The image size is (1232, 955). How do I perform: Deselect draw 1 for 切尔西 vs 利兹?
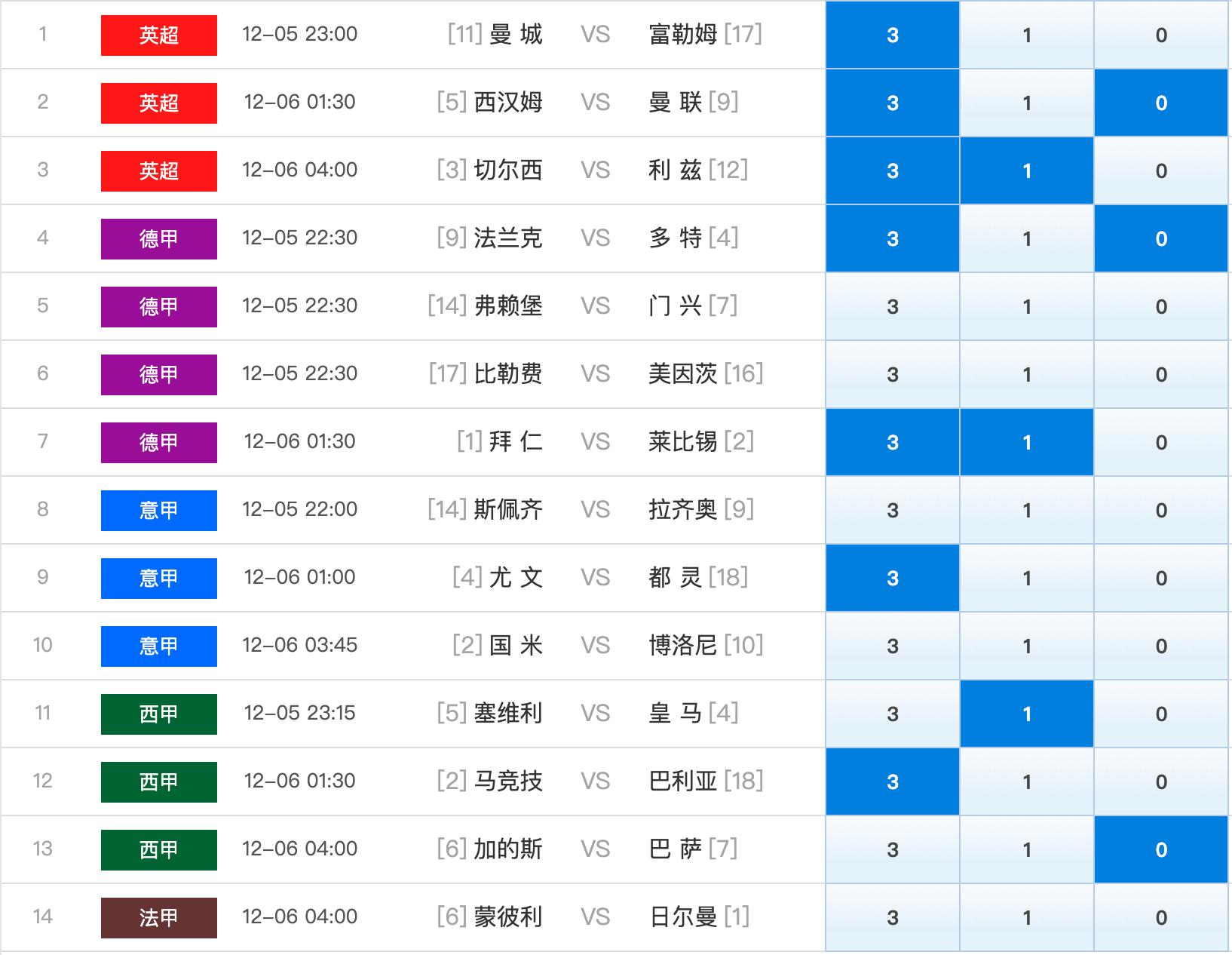(1027, 170)
